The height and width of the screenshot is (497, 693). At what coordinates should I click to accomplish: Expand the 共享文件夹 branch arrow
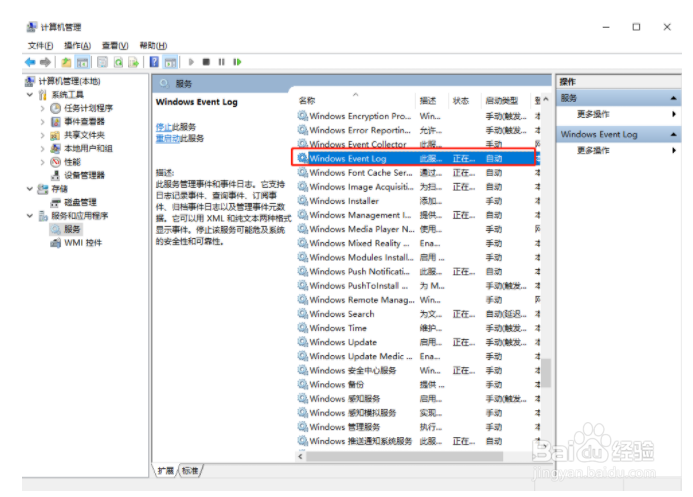43,135
